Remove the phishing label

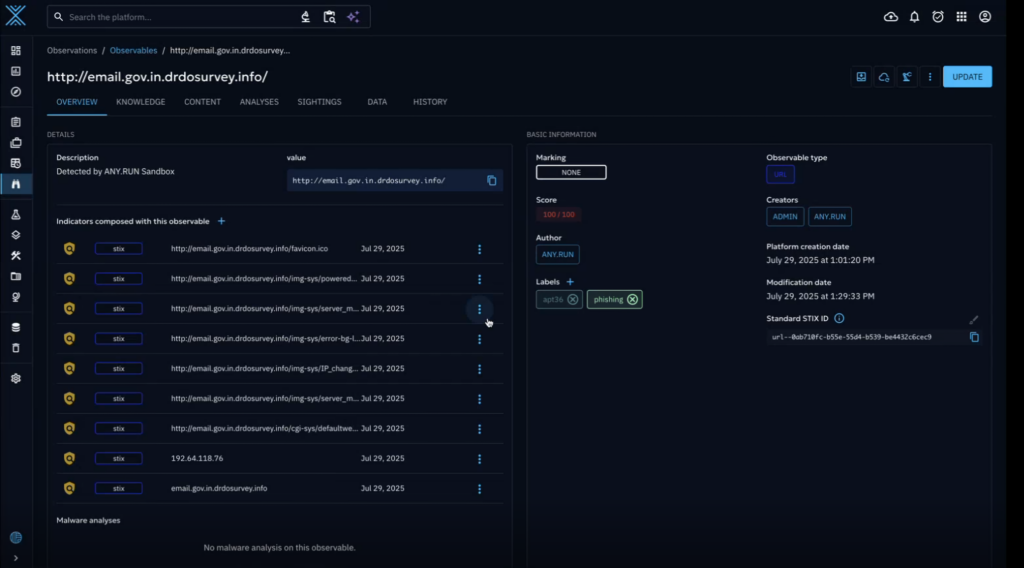[633, 299]
